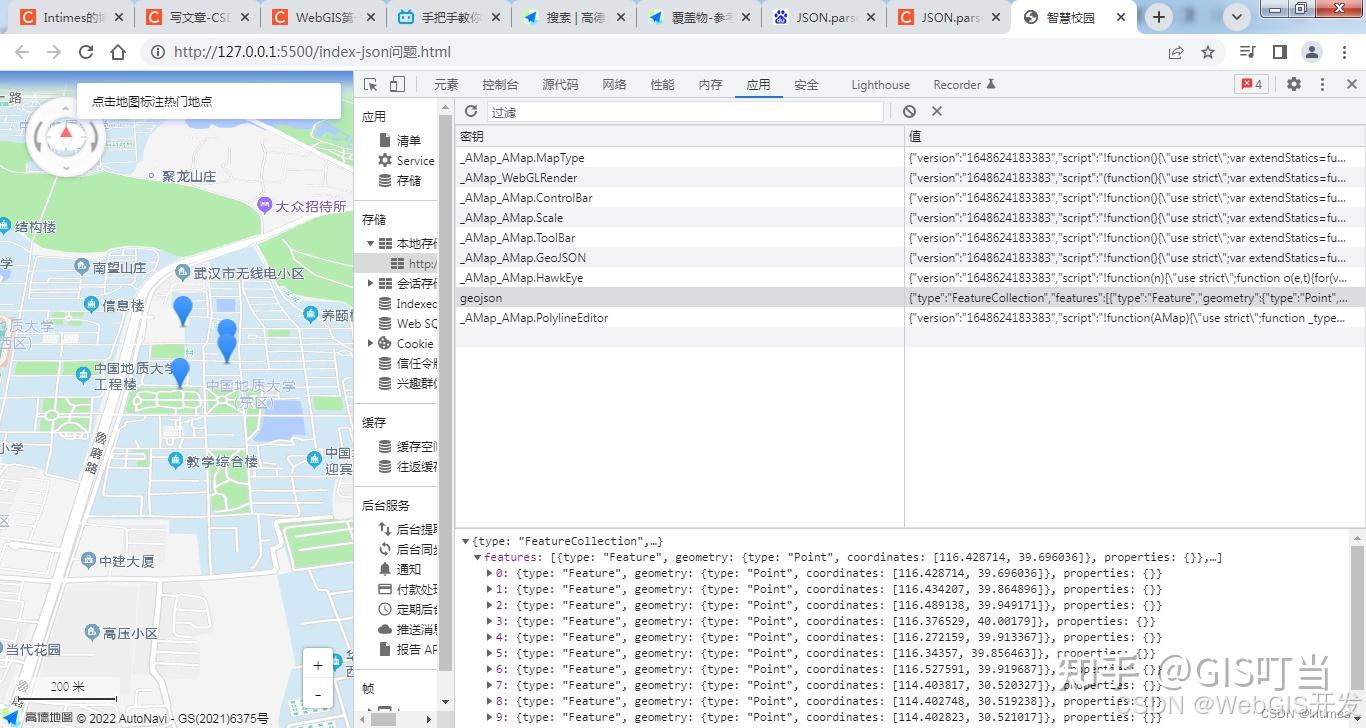Open the DevTools more options menu
Viewport: 1366px width, 728px height.
[1322, 84]
